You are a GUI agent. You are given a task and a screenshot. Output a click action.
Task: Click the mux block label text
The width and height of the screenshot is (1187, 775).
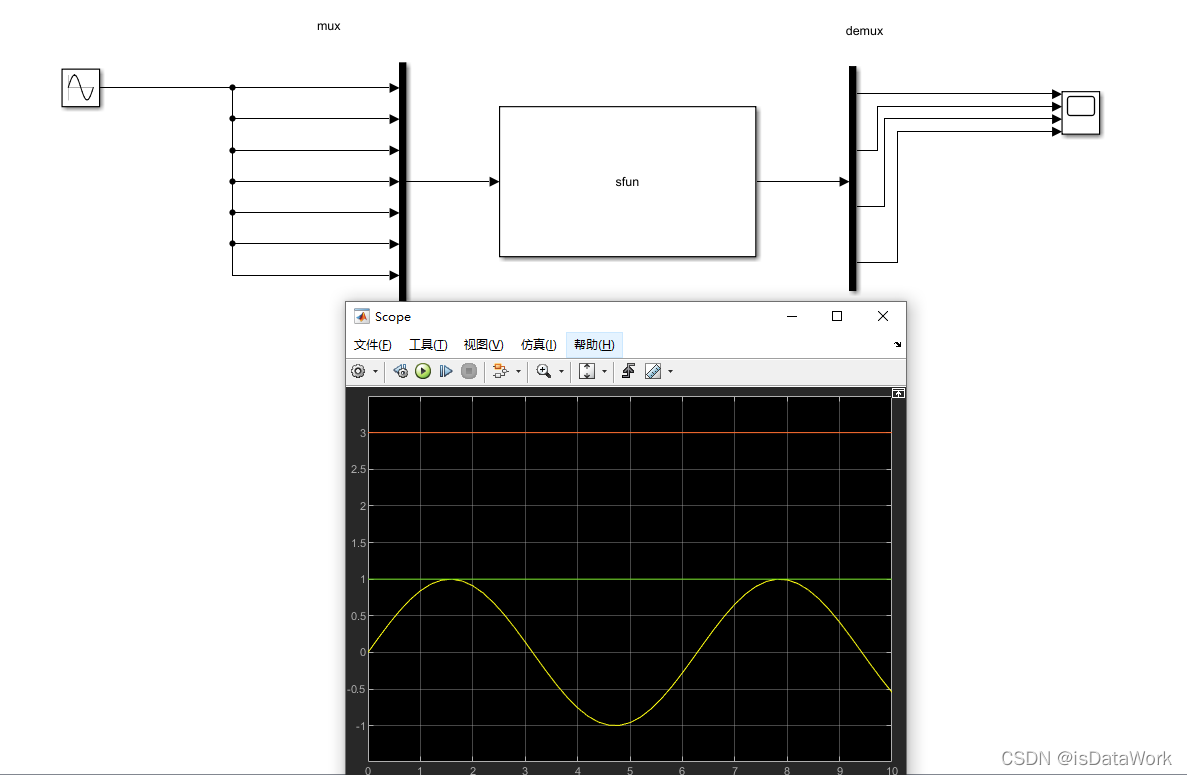329,26
